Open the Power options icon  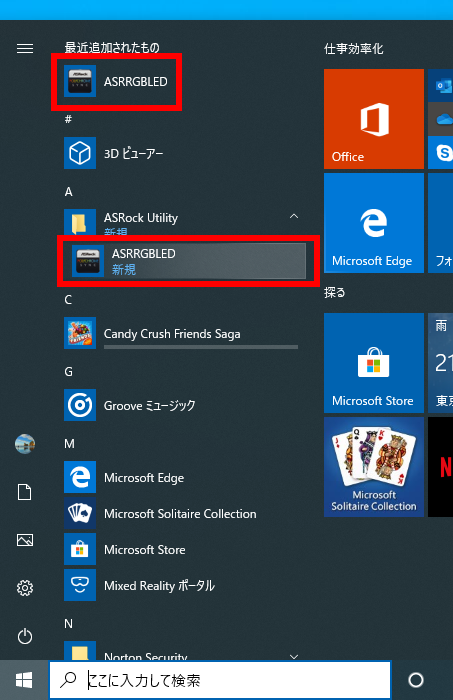coord(25,636)
